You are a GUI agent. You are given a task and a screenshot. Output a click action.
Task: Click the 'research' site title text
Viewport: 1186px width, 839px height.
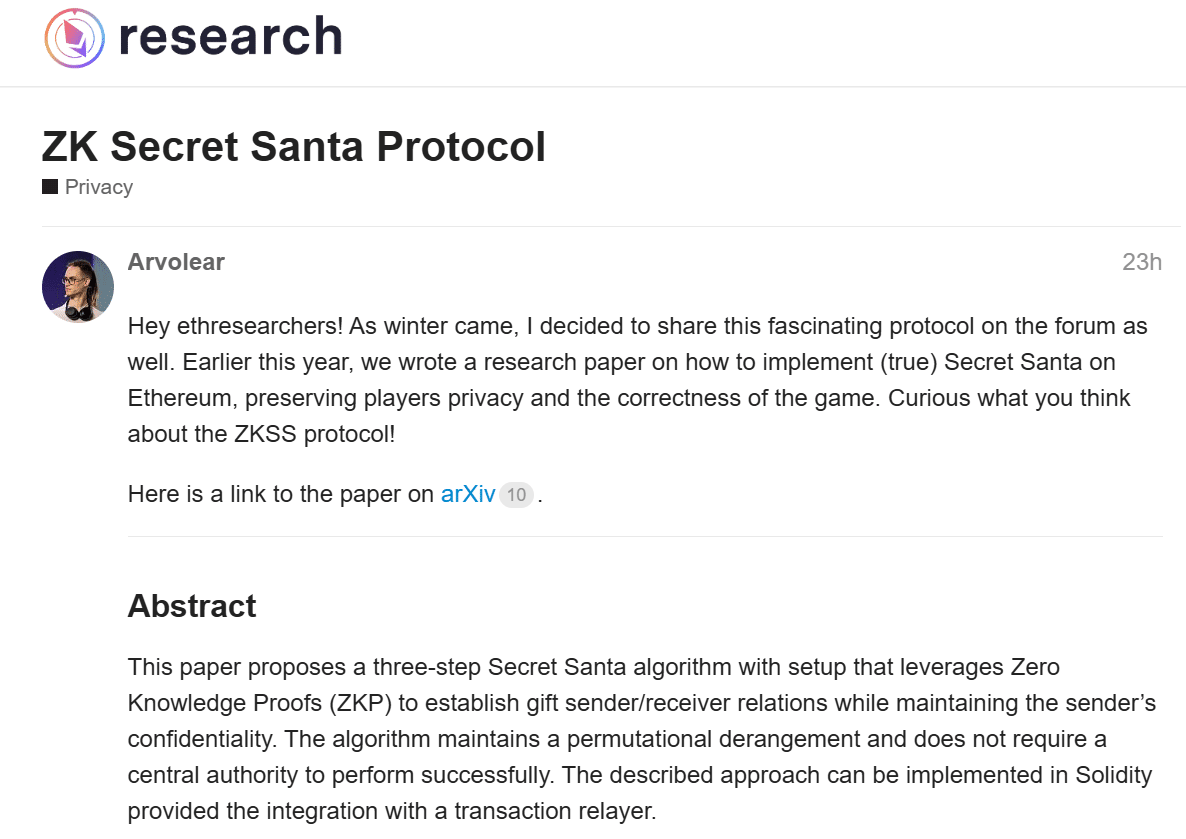[230, 37]
